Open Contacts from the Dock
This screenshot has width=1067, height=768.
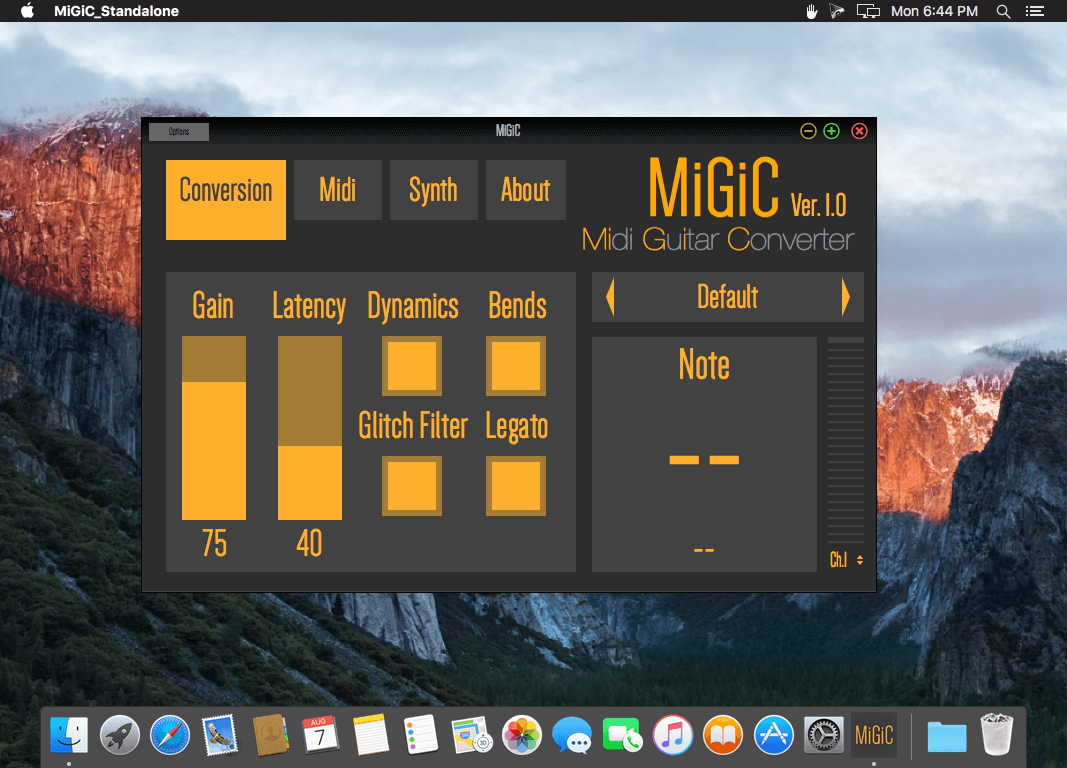click(x=270, y=735)
